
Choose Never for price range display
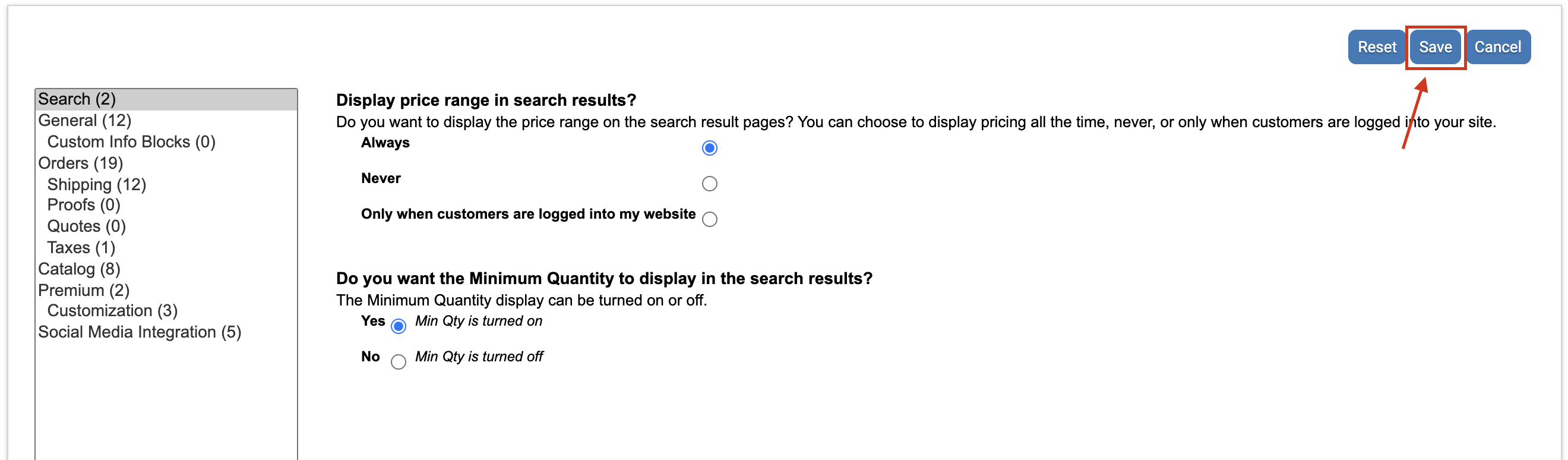[x=709, y=184]
